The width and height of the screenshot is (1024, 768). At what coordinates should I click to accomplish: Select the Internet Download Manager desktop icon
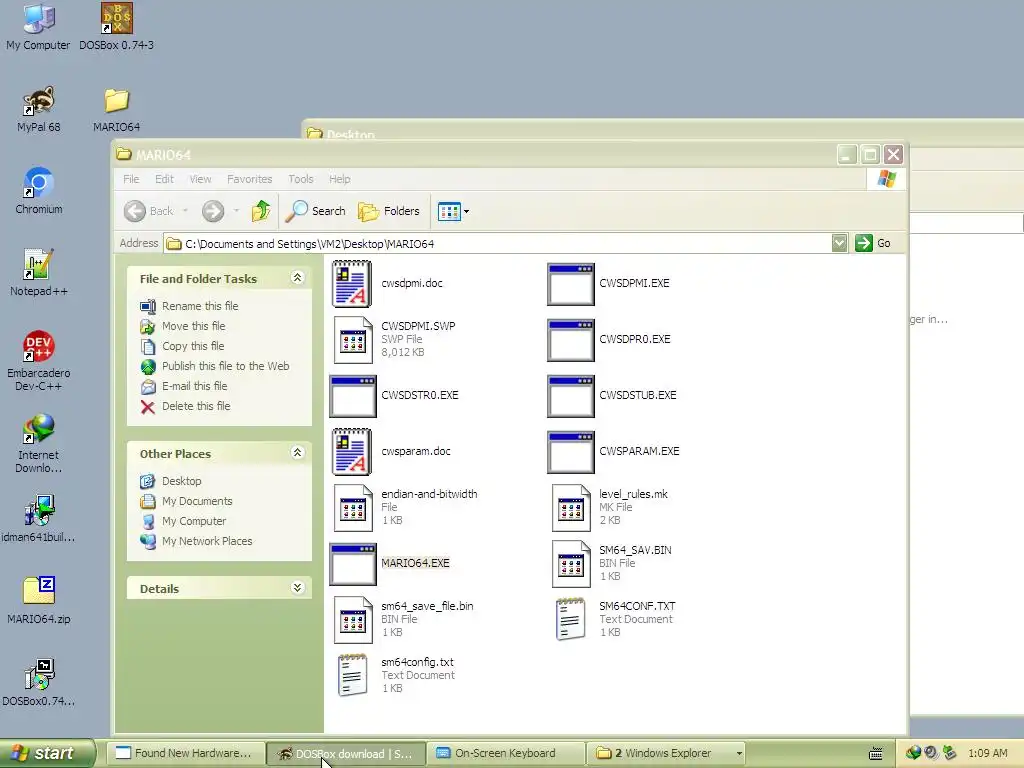(39, 443)
